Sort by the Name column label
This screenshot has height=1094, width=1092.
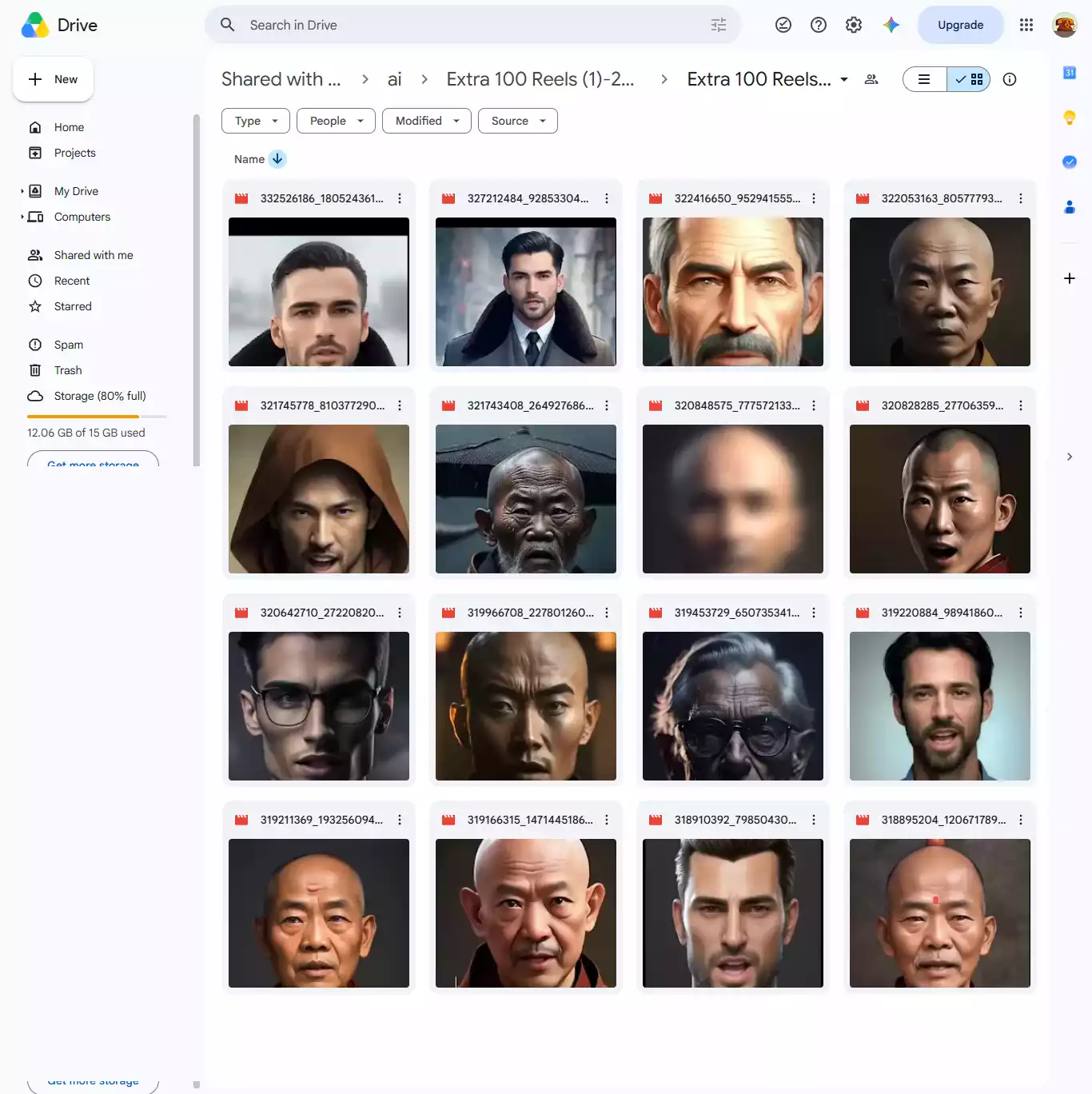click(249, 159)
